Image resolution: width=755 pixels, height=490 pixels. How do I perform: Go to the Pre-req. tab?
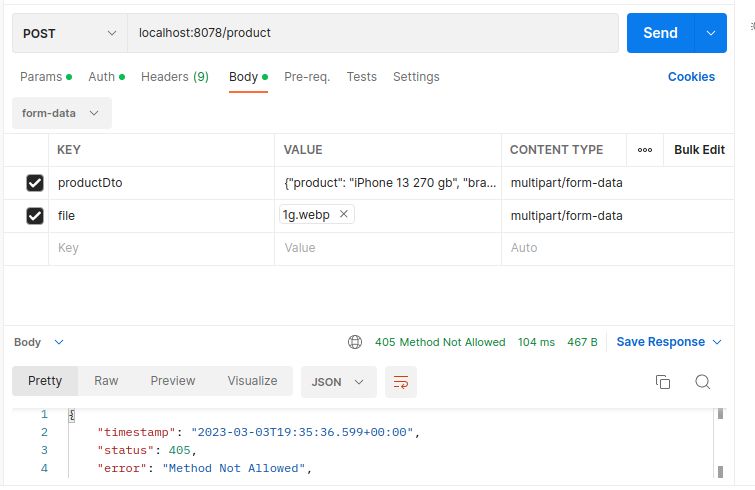[x=307, y=77]
